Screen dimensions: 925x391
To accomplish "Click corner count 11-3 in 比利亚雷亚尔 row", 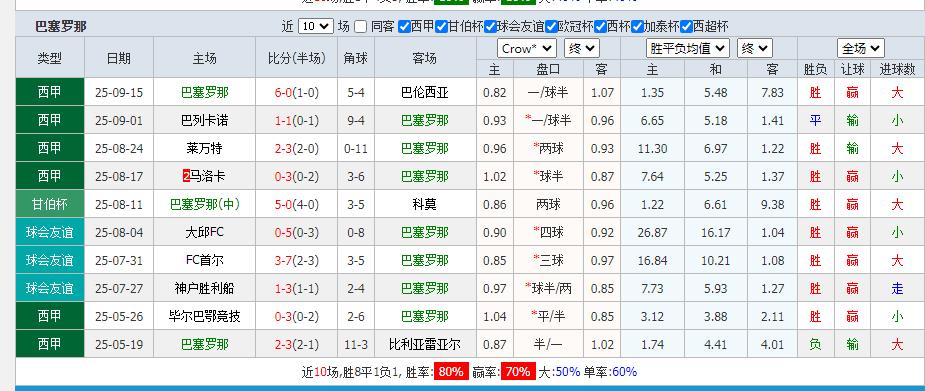I will [x=356, y=344].
